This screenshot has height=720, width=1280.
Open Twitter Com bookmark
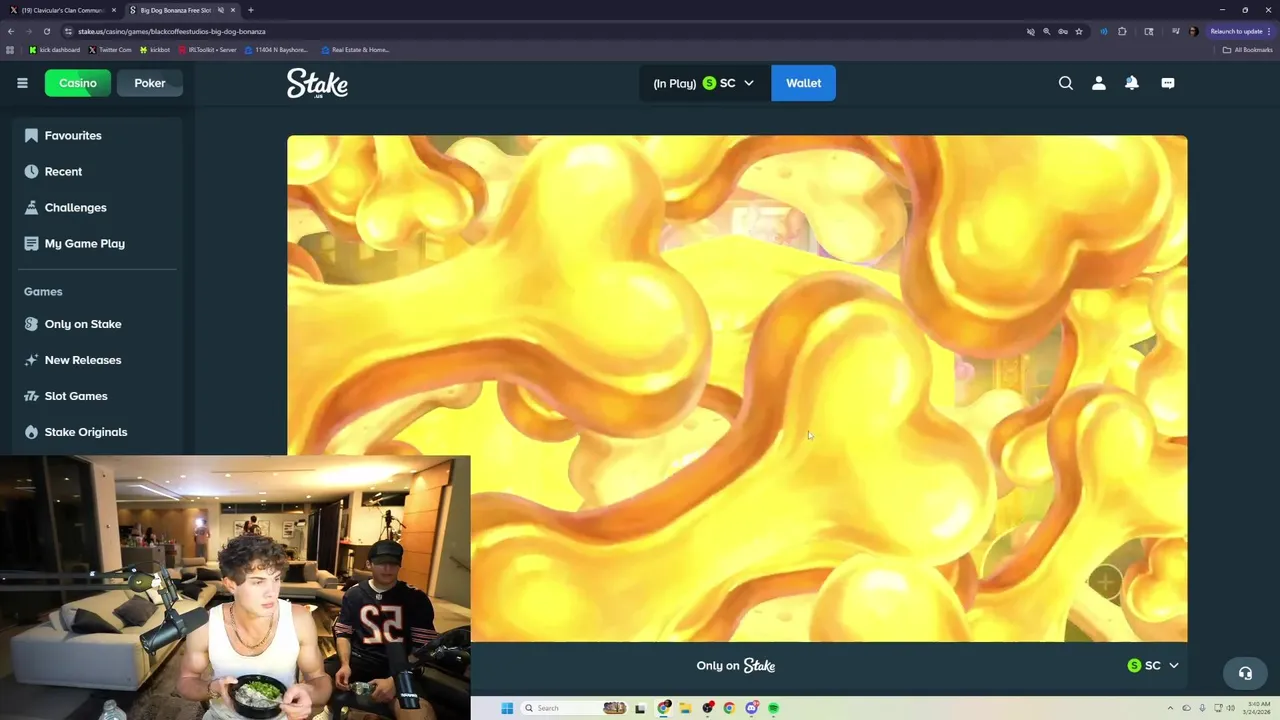pyautogui.click(x=110, y=49)
